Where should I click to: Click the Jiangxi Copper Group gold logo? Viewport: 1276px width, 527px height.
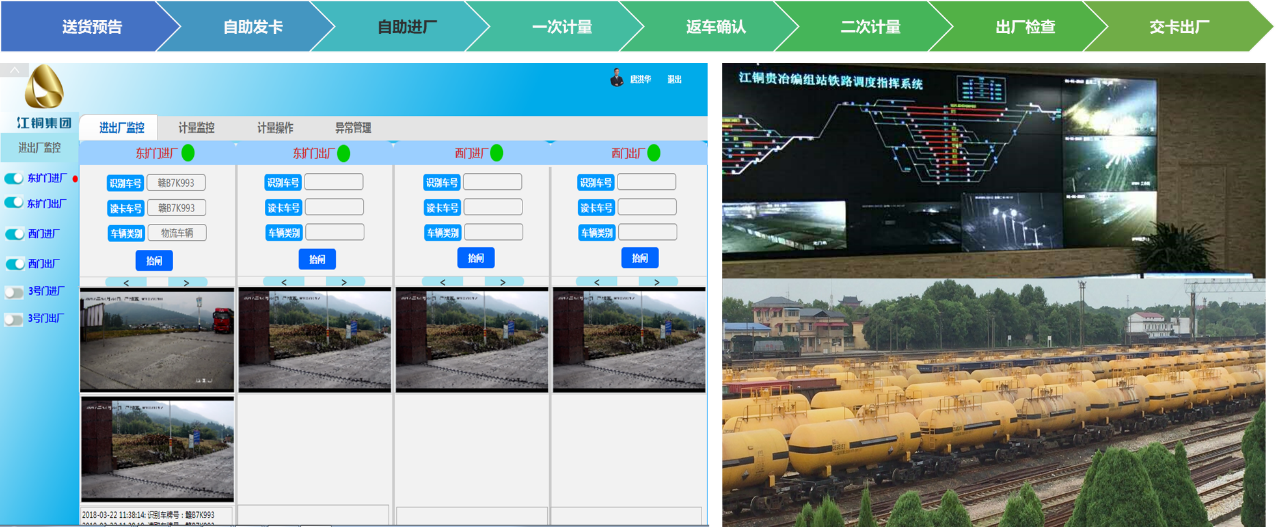44,90
